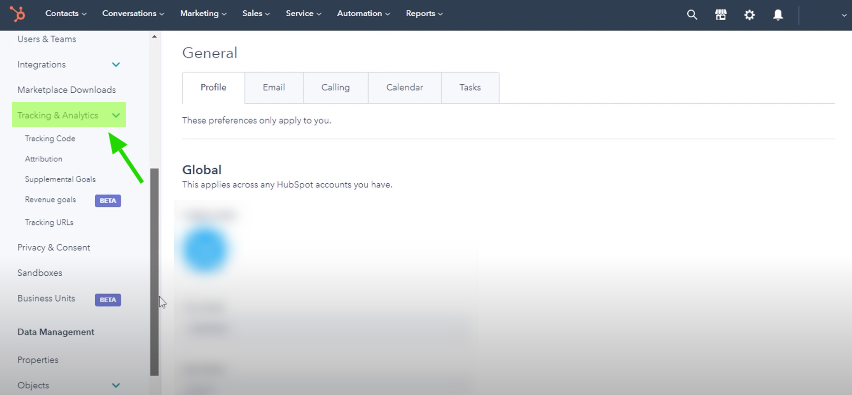The height and width of the screenshot is (395, 852).
Task: Select Objects in the sidebar
Action: pyautogui.click(x=33, y=385)
